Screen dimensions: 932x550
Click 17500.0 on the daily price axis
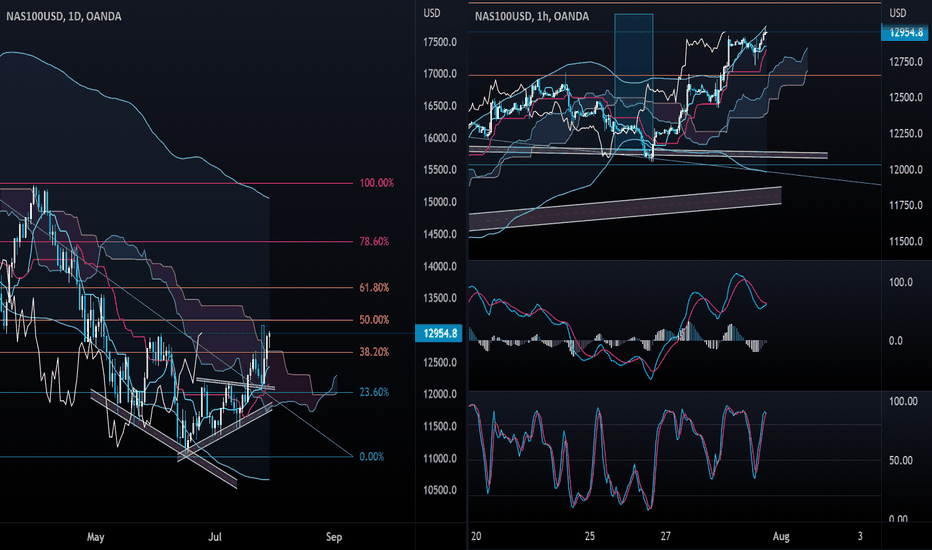click(440, 42)
